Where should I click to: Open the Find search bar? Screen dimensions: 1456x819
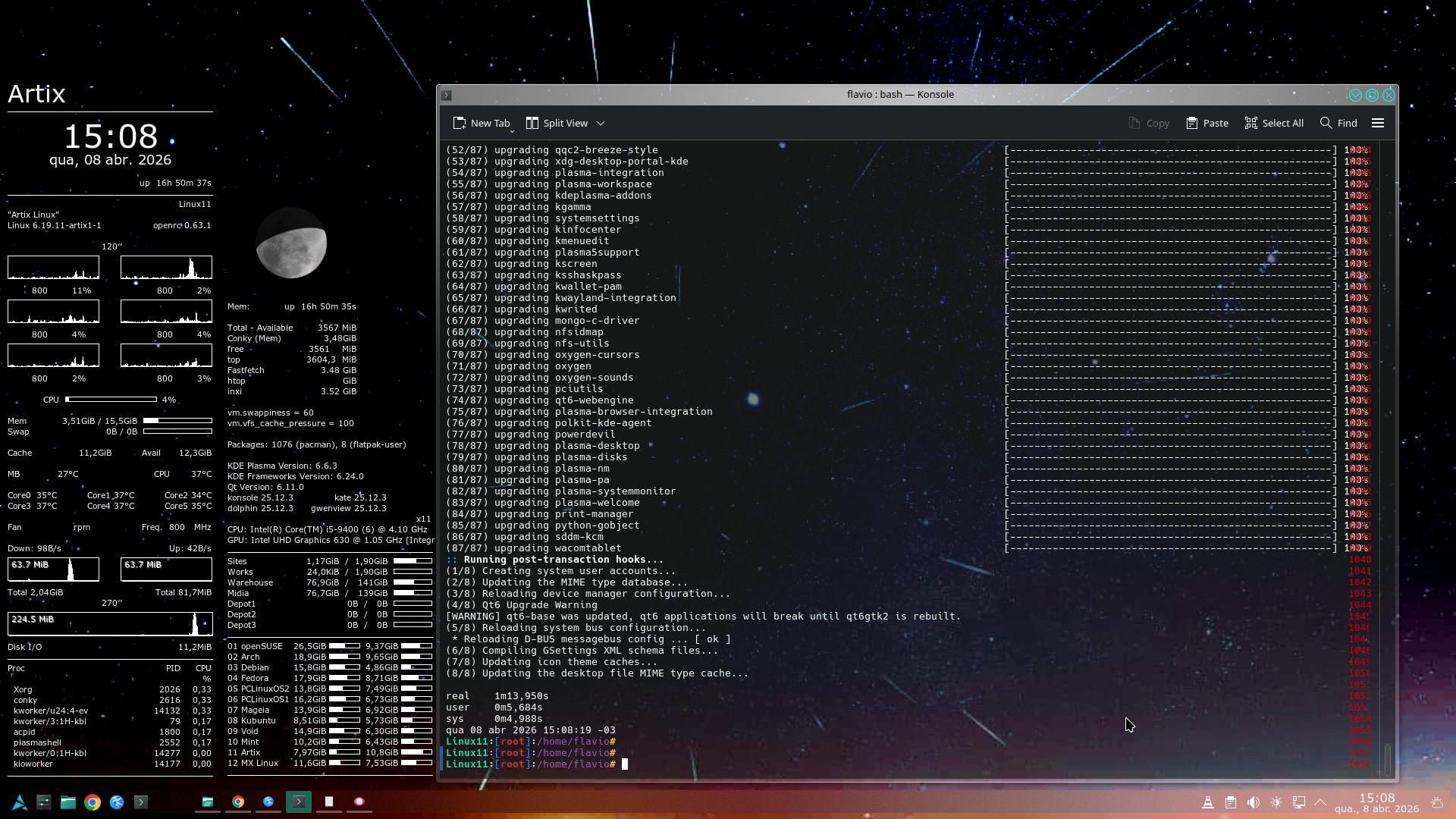[1338, 123]
